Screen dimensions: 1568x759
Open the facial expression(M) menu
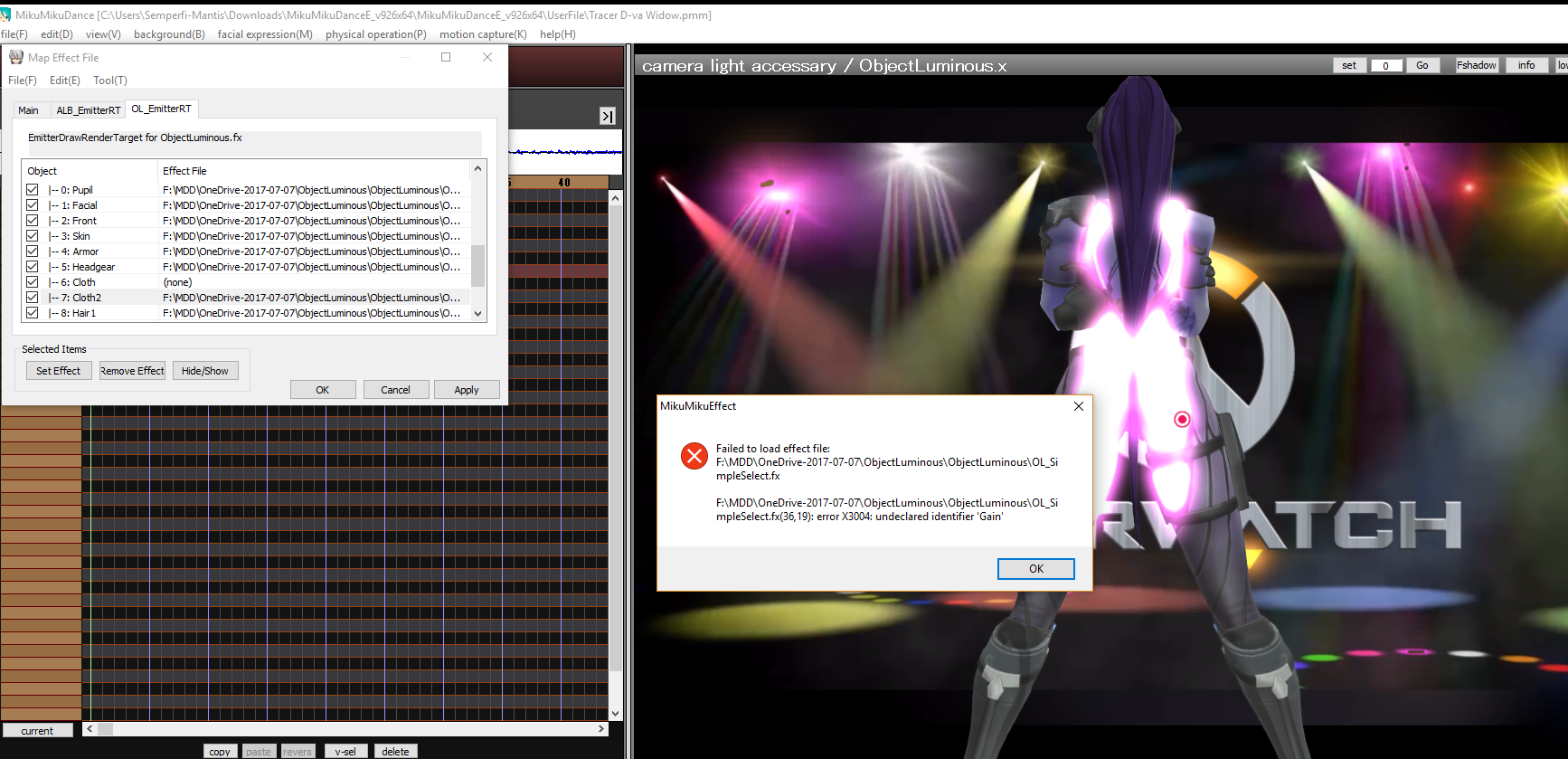(265, 34)
